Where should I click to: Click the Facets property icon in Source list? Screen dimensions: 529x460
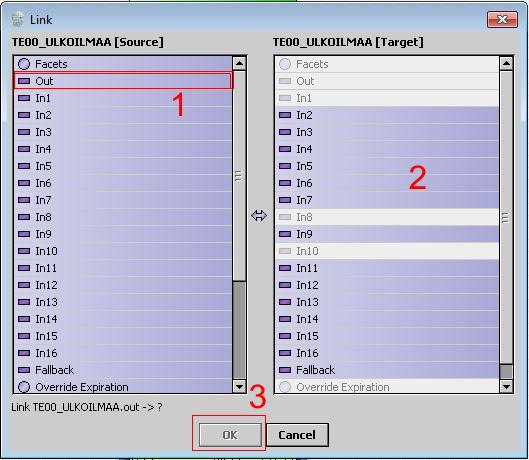[x=24, y=64]
